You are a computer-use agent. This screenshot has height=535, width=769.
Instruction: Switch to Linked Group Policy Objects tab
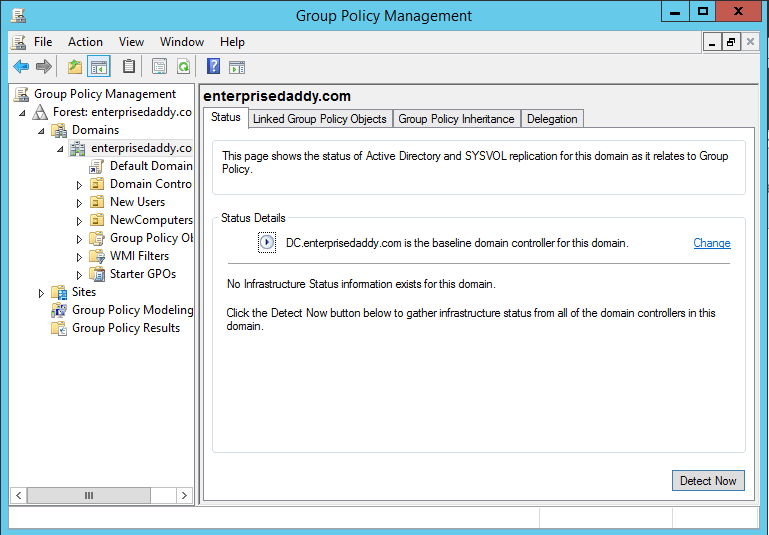[x=319, y=119]
